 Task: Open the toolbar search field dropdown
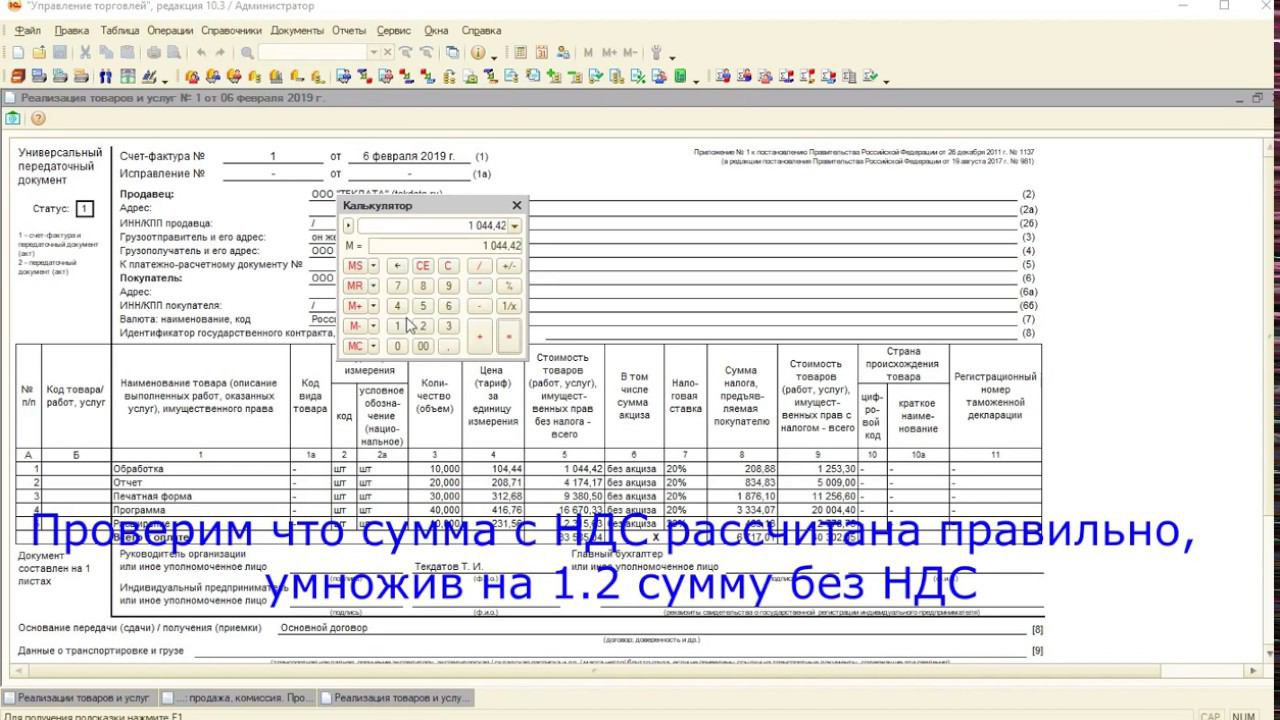click(x=374, y=52)
